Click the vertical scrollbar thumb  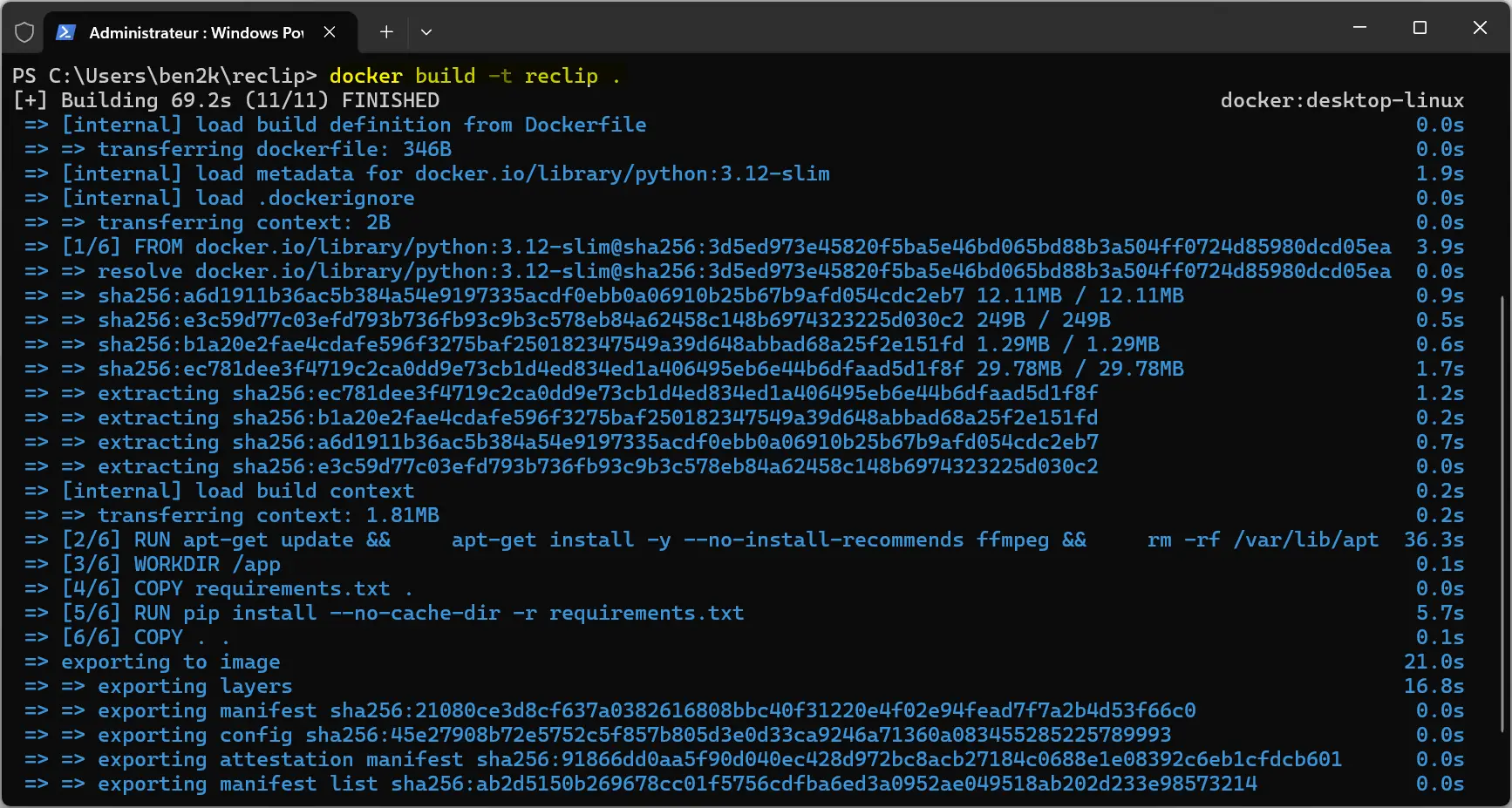(x=1502, y=514)
